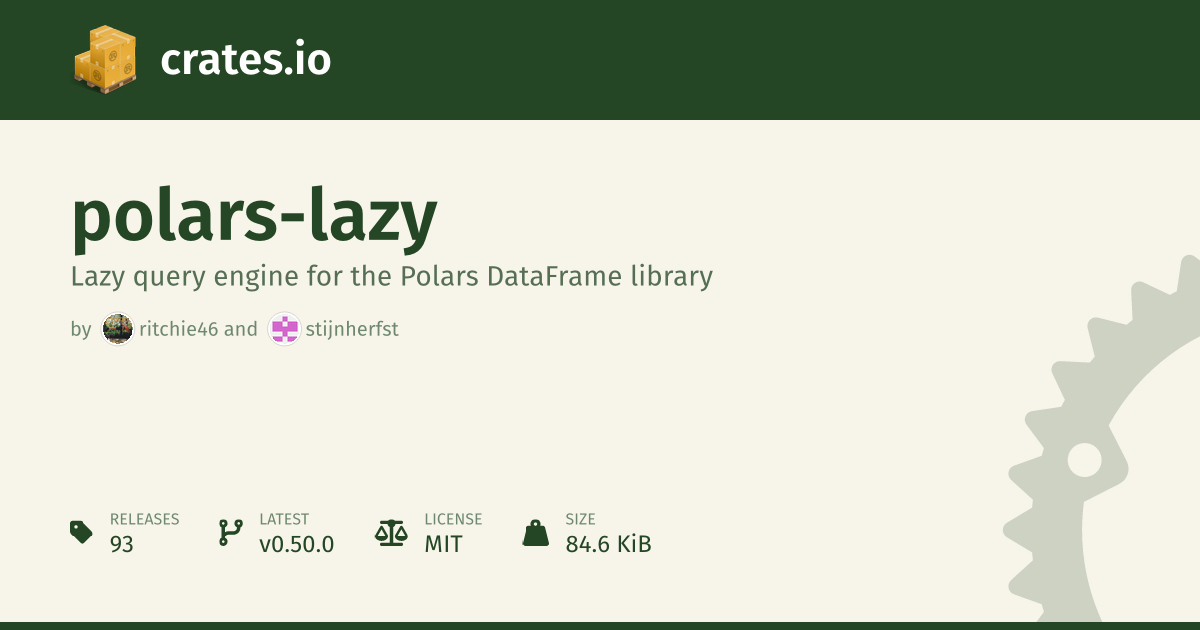This screenshot has height=630, width=1200.
Task: Click the crate description about Lazy query engine
Action: (x=391, y=276)
